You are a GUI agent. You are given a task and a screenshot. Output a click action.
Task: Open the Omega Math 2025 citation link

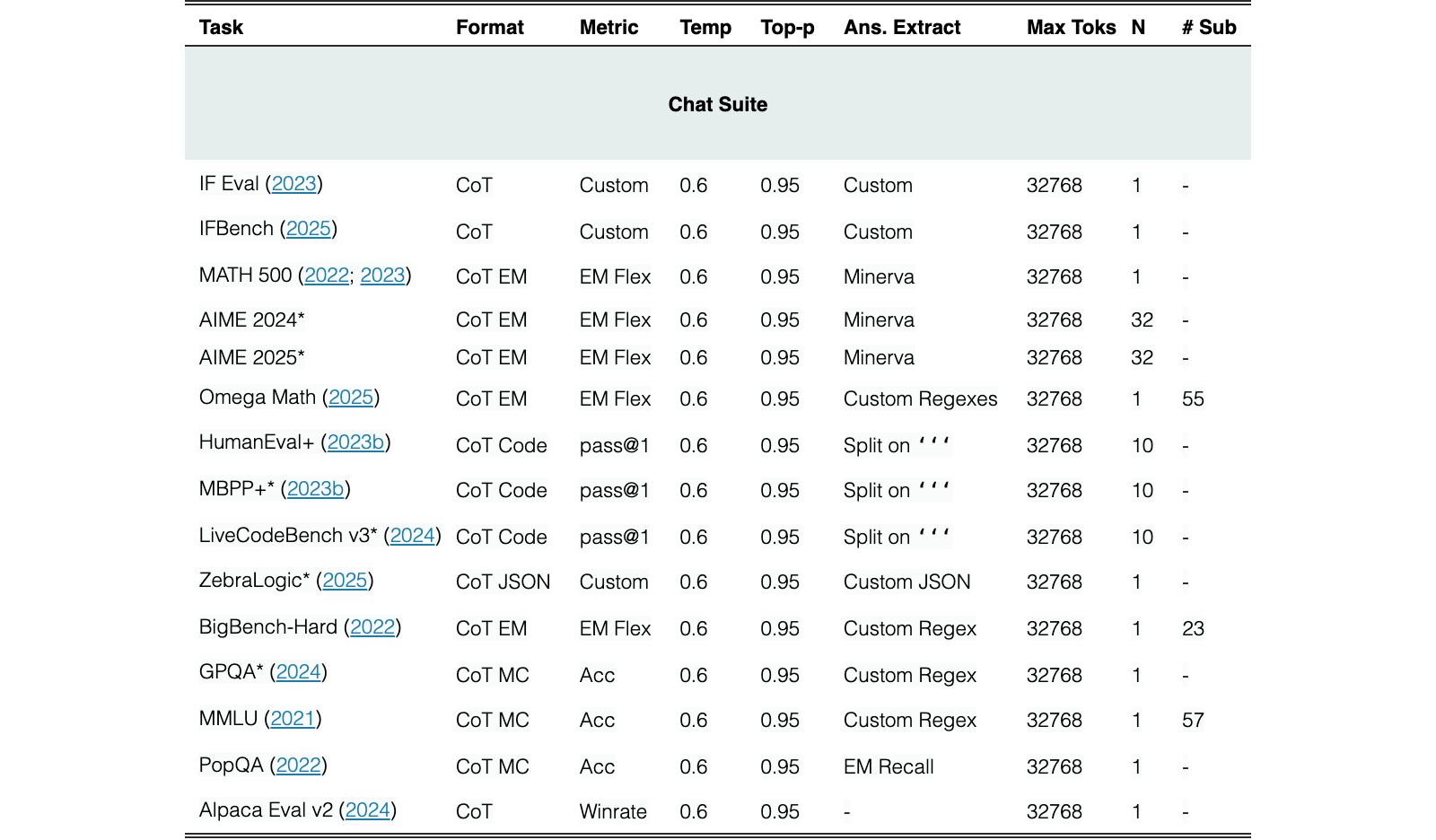[351, 398]
